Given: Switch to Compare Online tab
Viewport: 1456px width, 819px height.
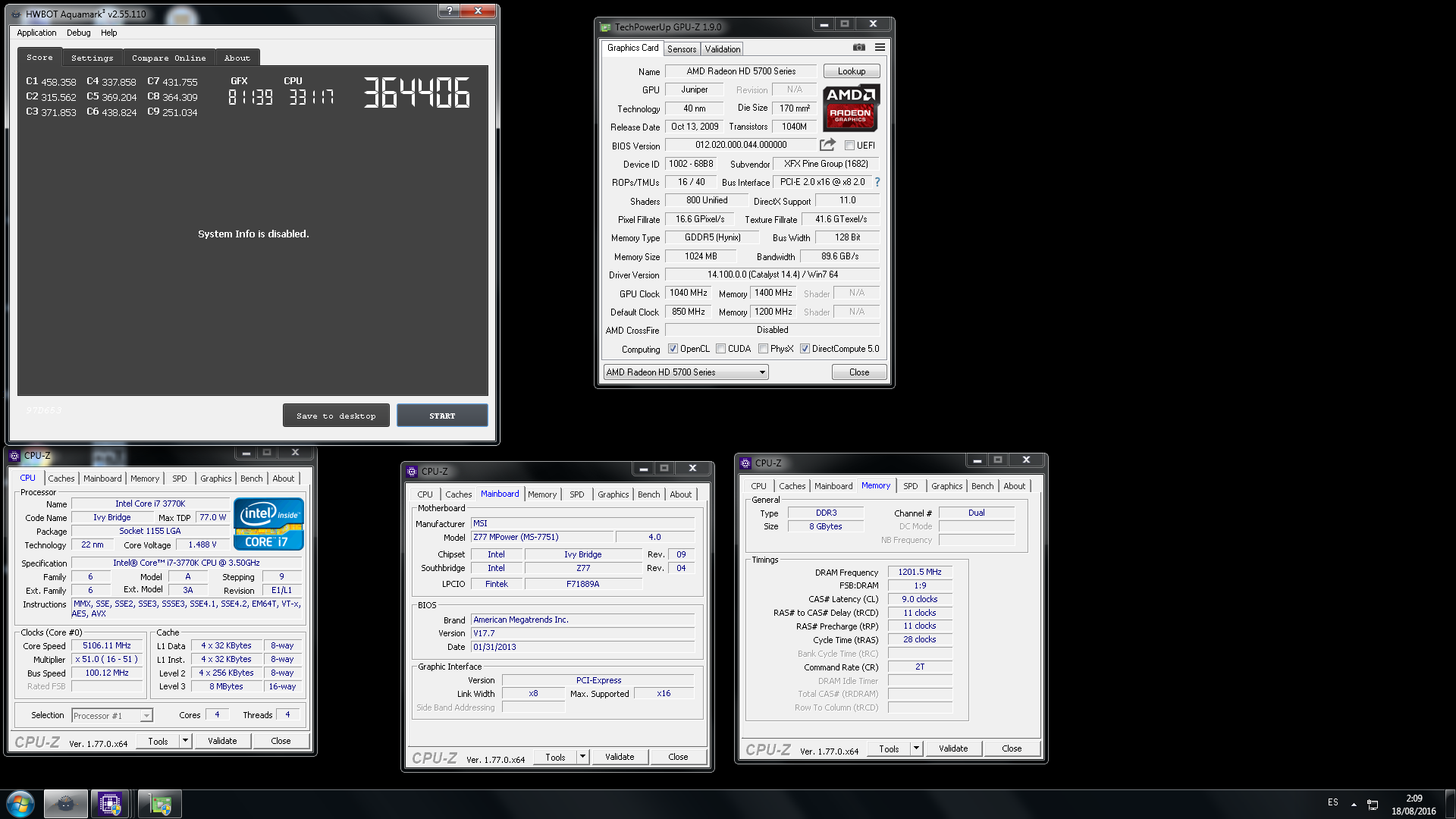Looking at the screenshot, I should click(168, 58).
